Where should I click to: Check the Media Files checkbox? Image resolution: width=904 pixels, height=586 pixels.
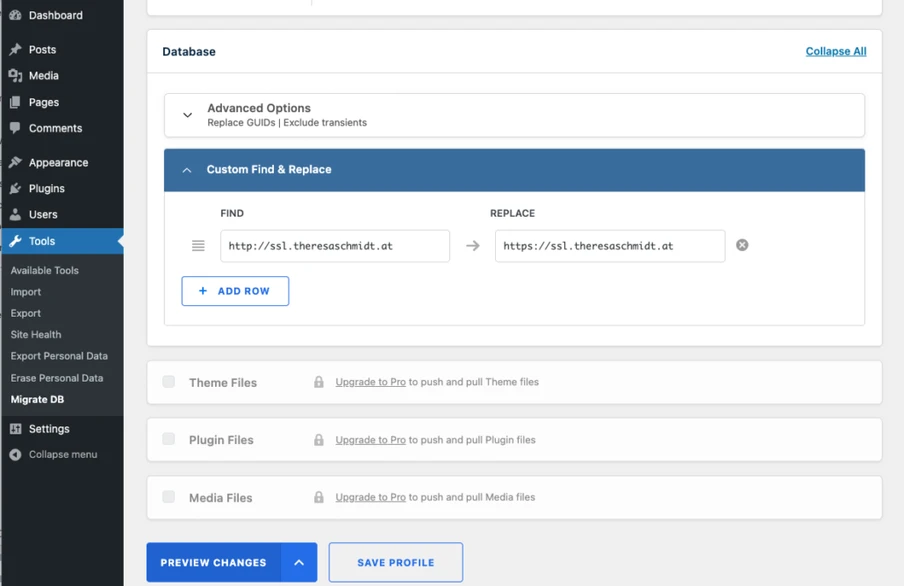point(169,497)
